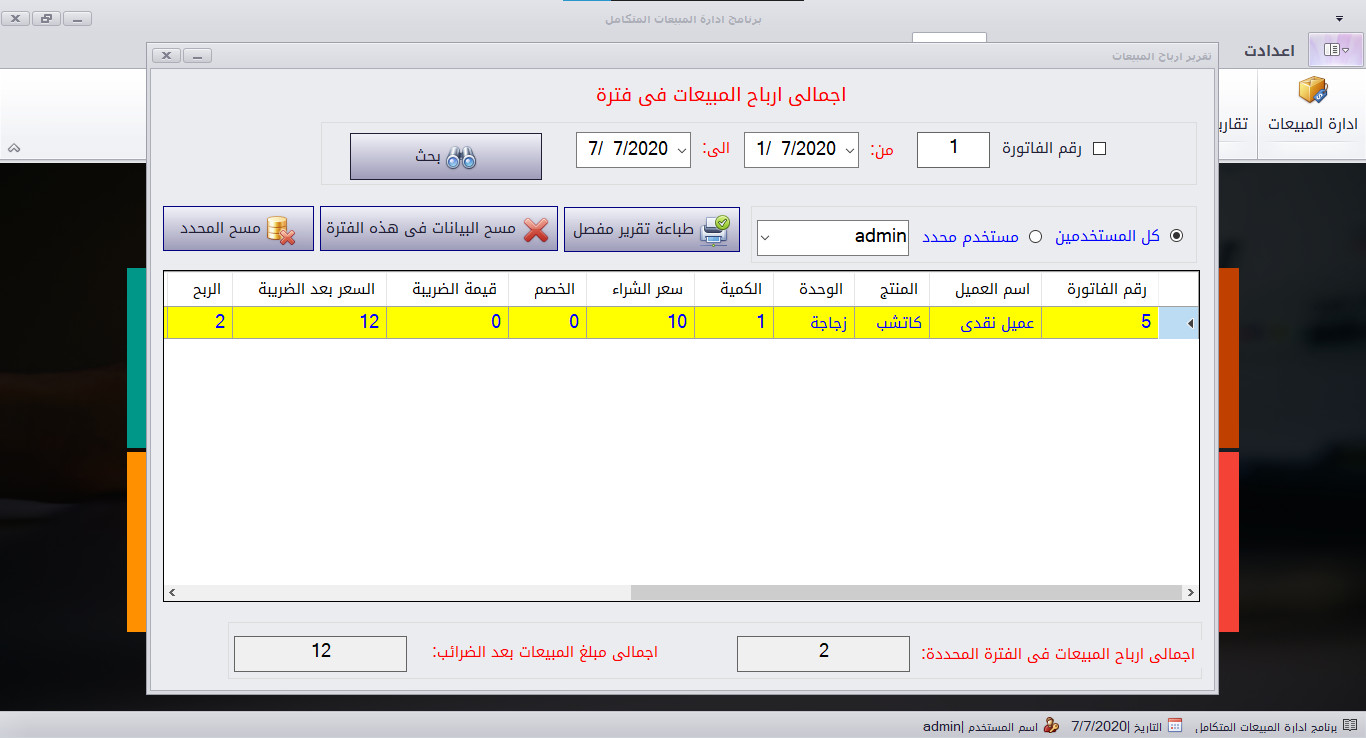Click the user icon next to admin in the status bar
The image size is (1366, 738).
pos(1050,725)
